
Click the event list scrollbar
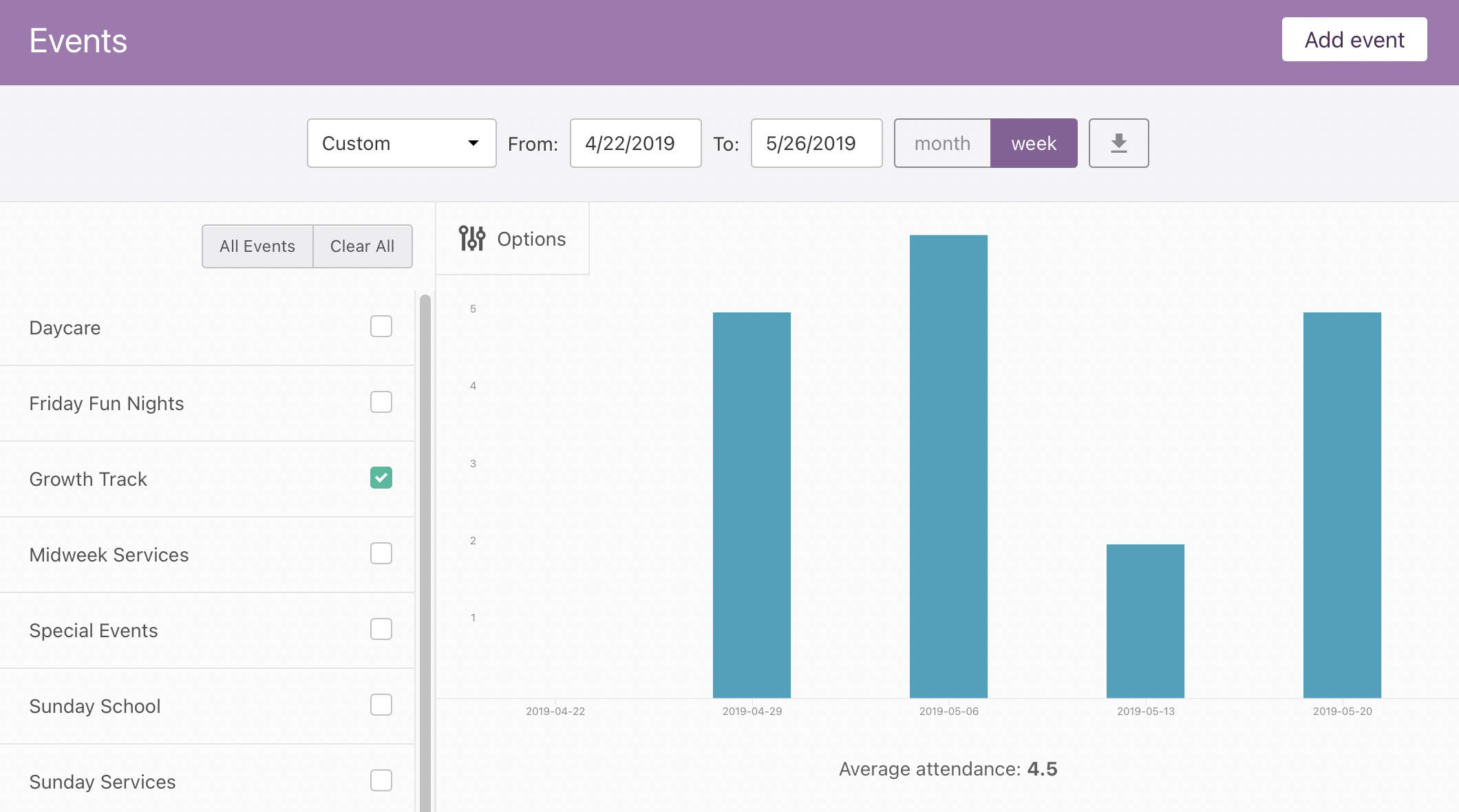(x=425, y=551)
